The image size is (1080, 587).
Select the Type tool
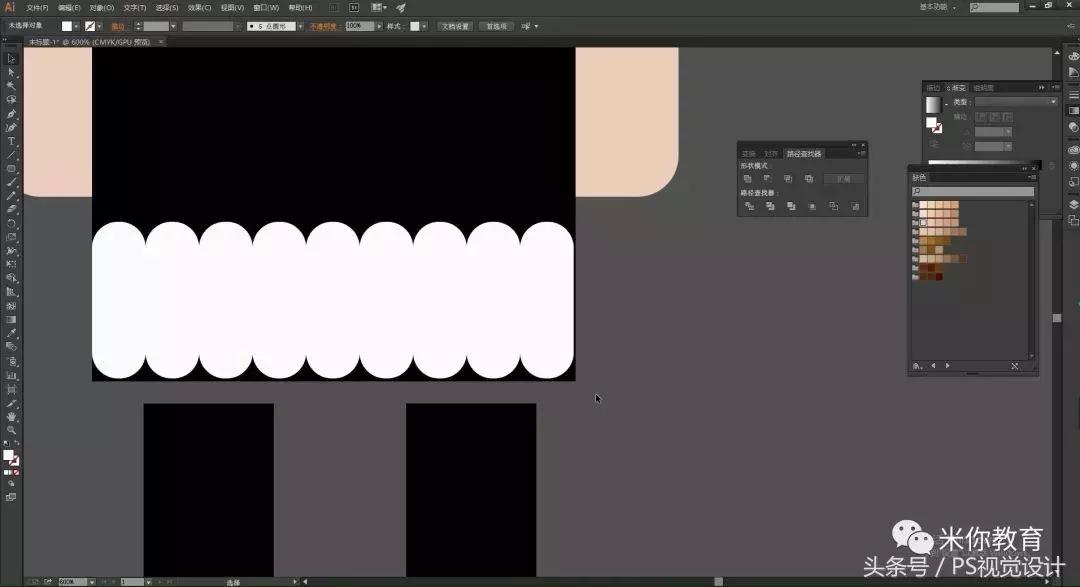tap(12, 141)
